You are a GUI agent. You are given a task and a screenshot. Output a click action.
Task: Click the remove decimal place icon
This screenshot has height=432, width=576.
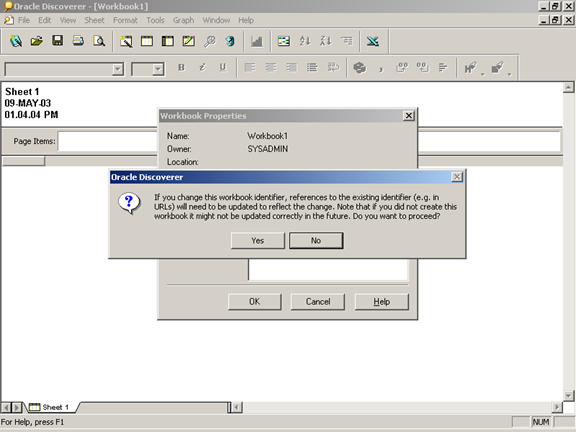422,68
